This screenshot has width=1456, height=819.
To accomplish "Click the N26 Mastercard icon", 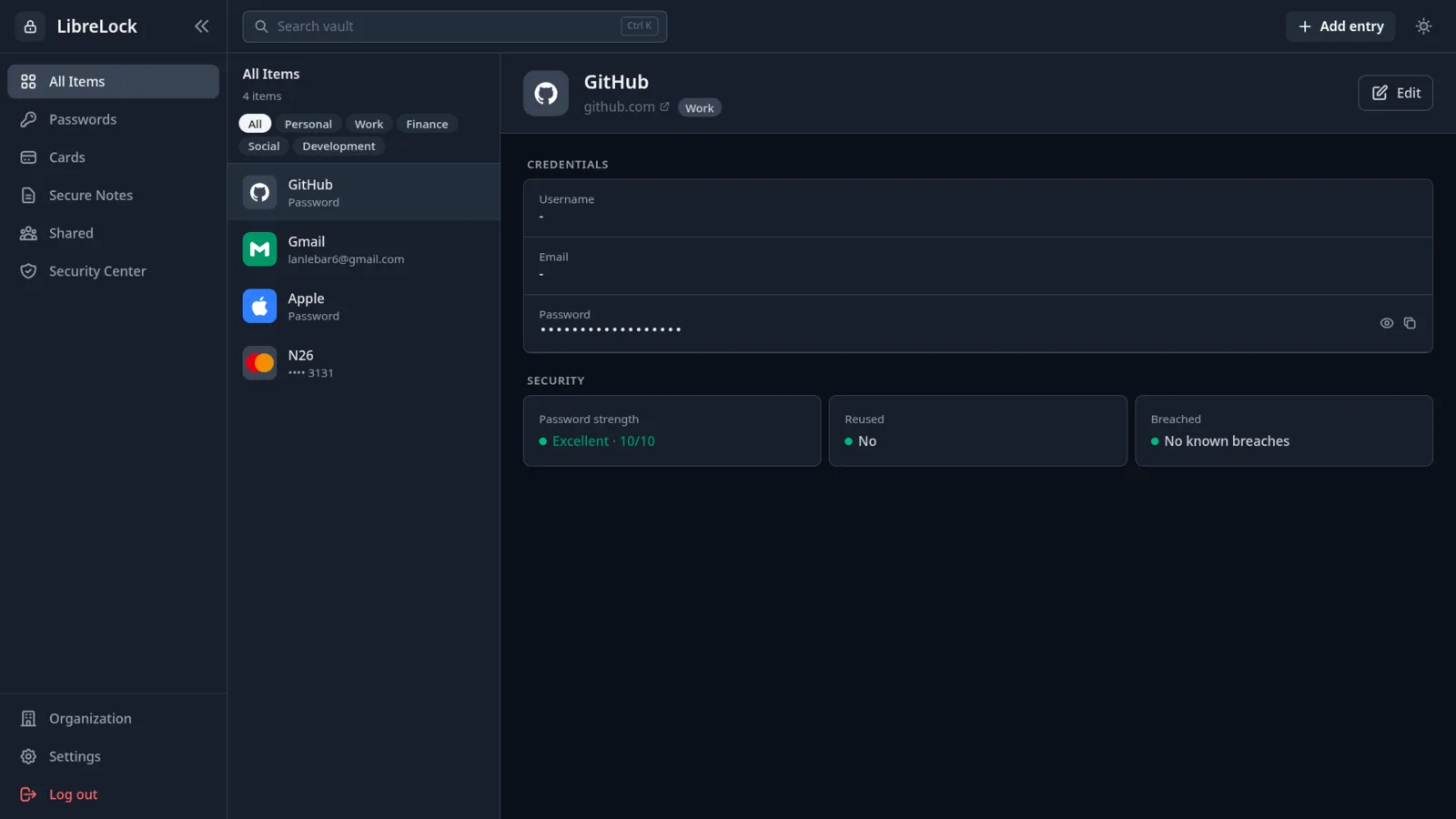I will pos(259,363).
